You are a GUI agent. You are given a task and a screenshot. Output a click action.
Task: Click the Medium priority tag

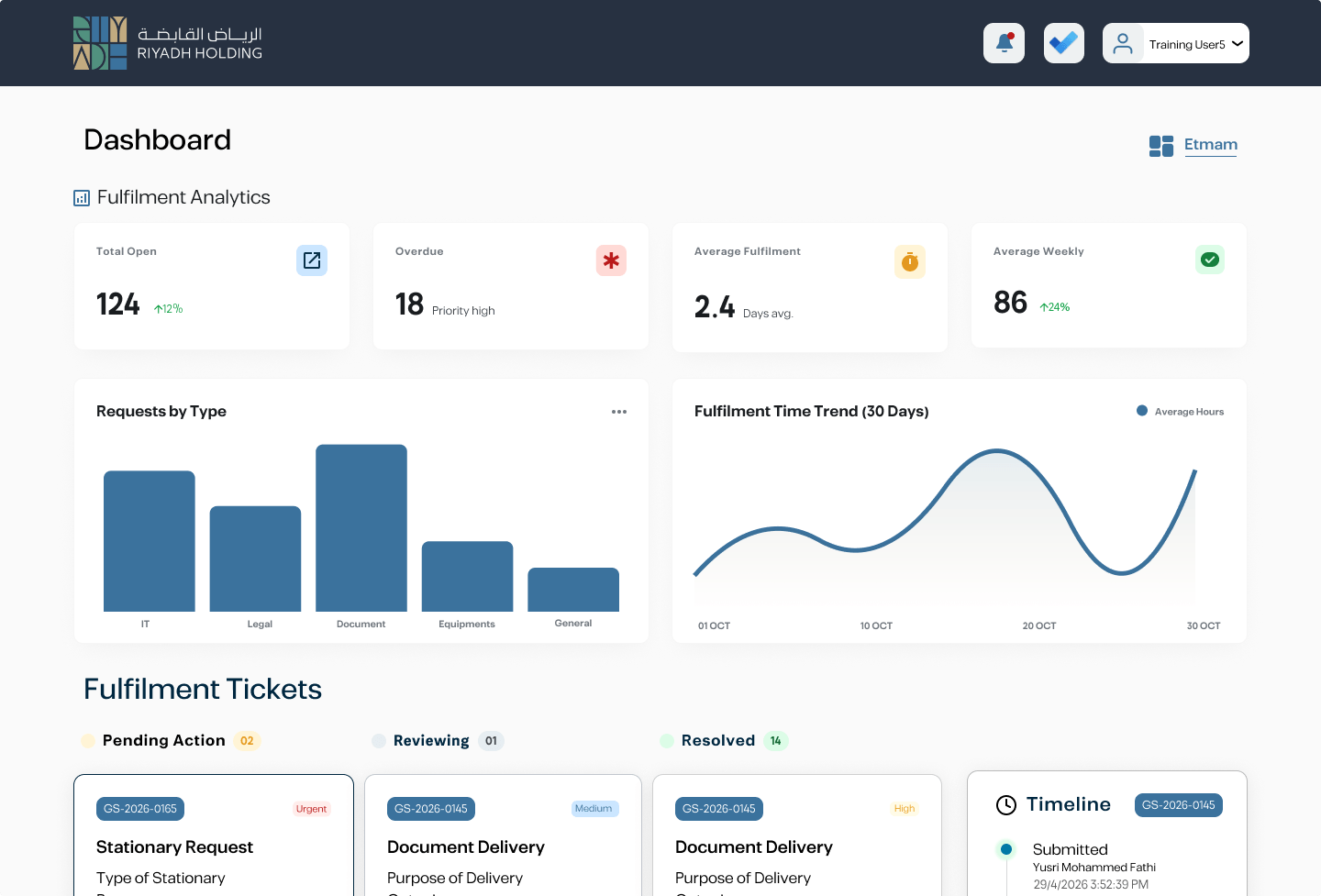[594, 809]
